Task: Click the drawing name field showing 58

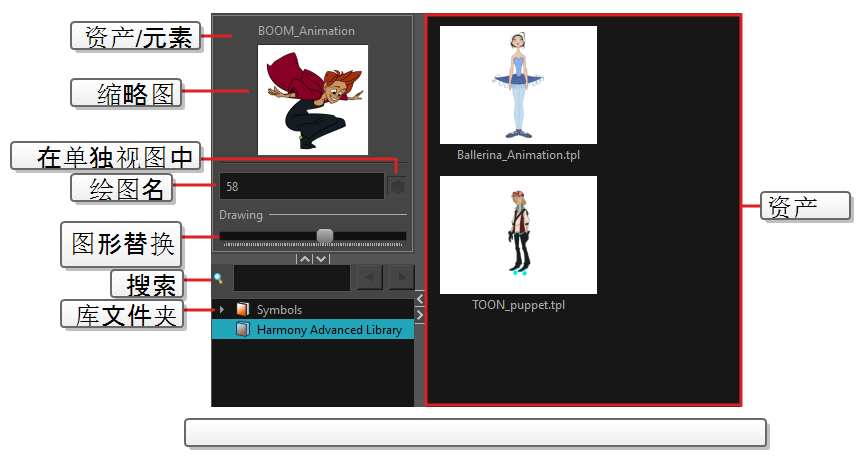Action: pos(301,186)
